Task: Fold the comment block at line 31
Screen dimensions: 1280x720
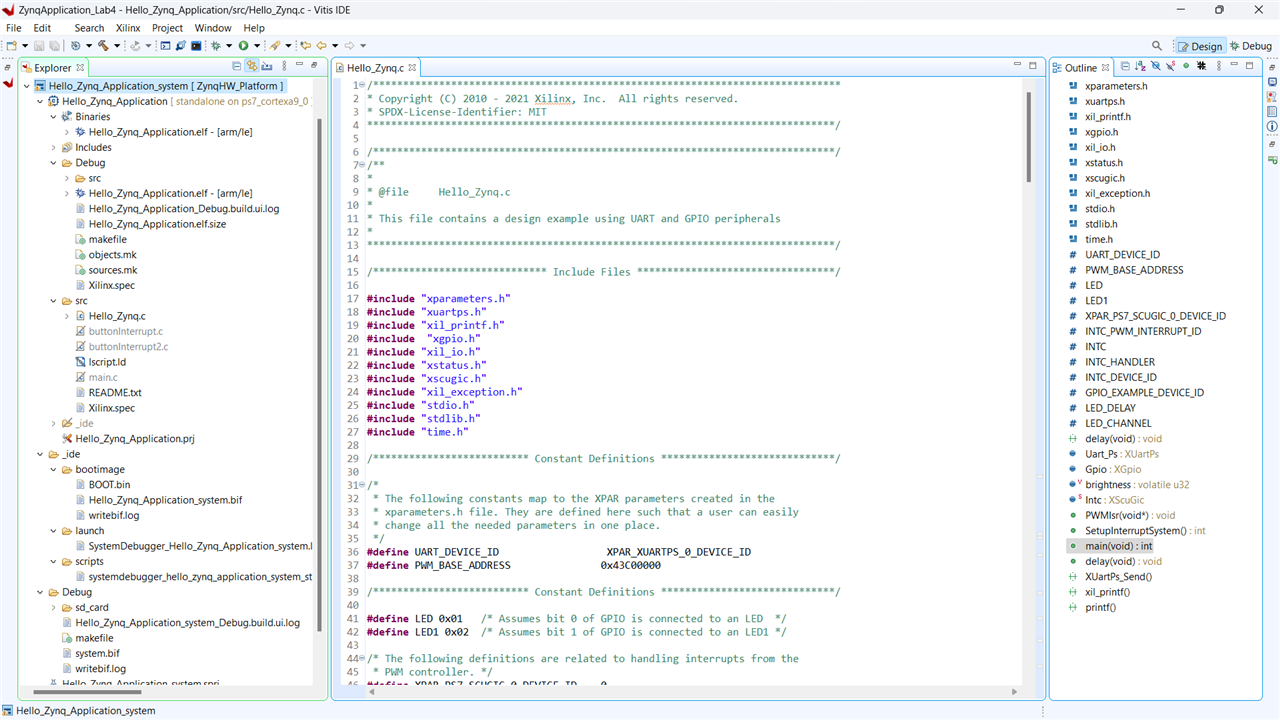Action: click(x=361, y=485)
